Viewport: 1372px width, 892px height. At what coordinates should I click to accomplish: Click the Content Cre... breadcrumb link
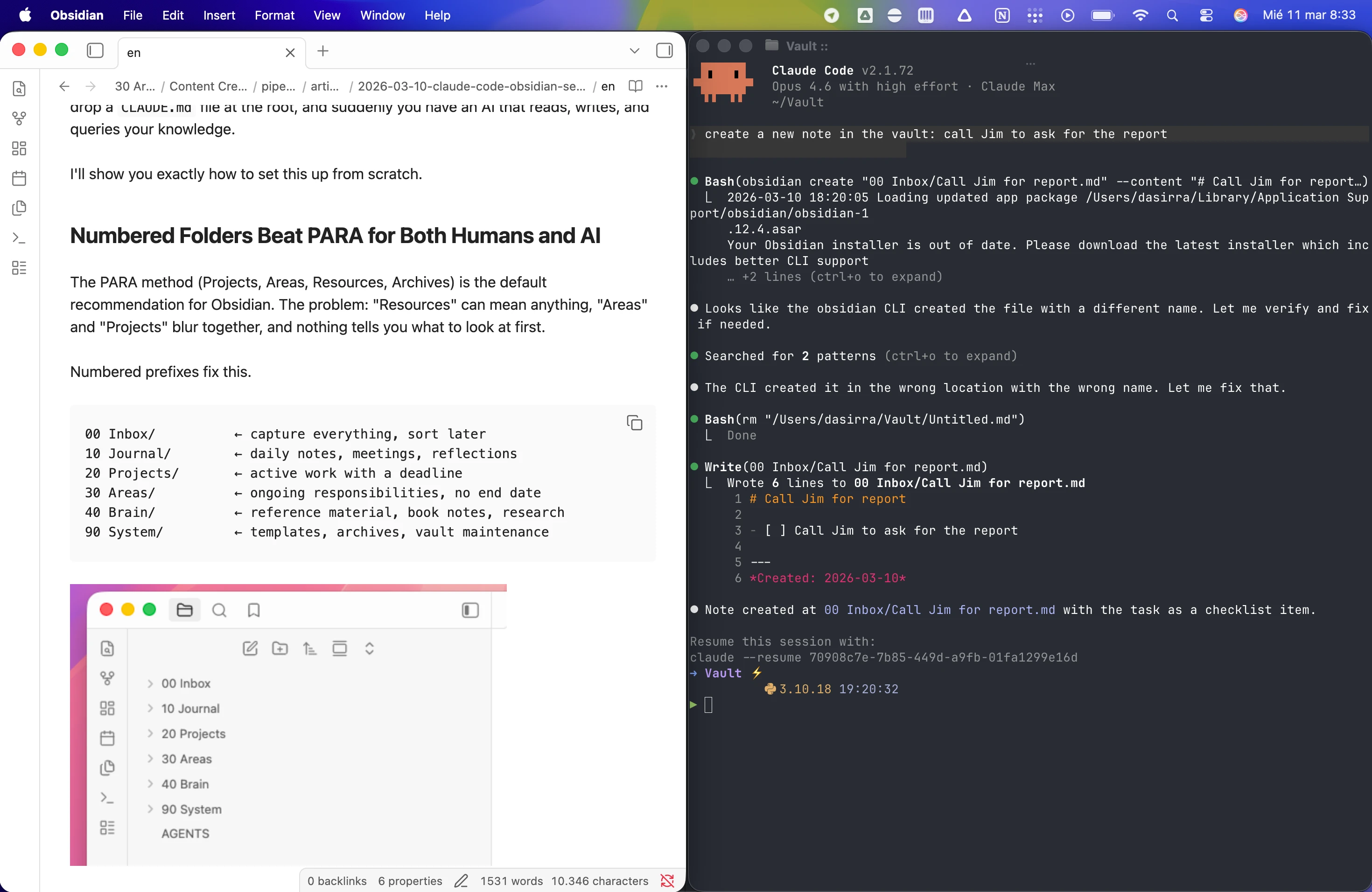pyautogui.click(x=208, y=86)
